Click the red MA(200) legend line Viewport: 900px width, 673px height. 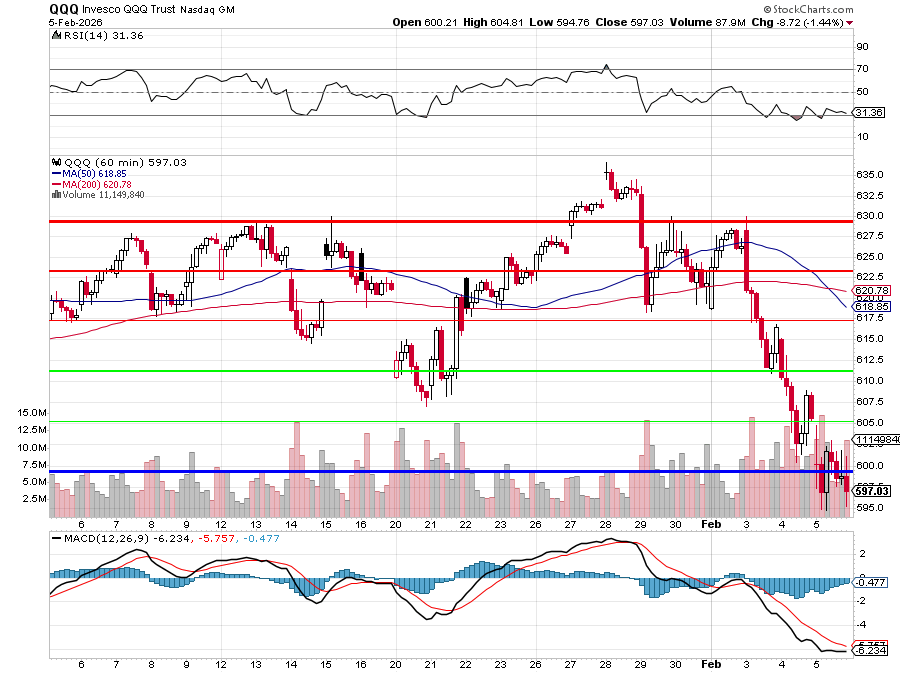coord(55,184)
